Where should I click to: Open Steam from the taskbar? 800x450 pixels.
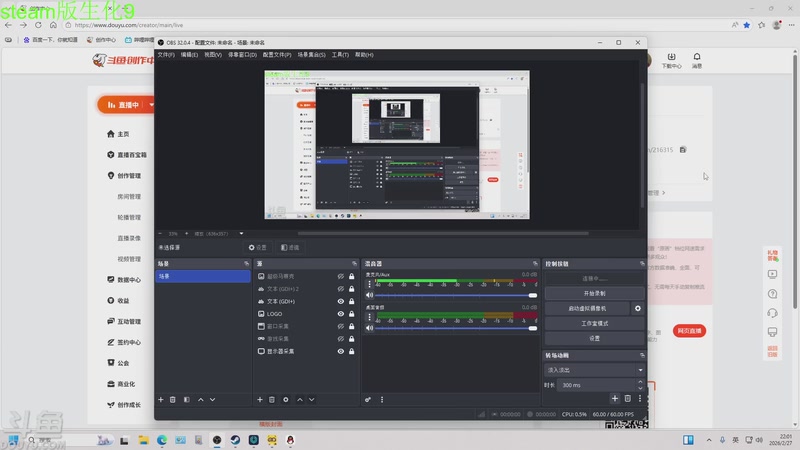(235, 440)
